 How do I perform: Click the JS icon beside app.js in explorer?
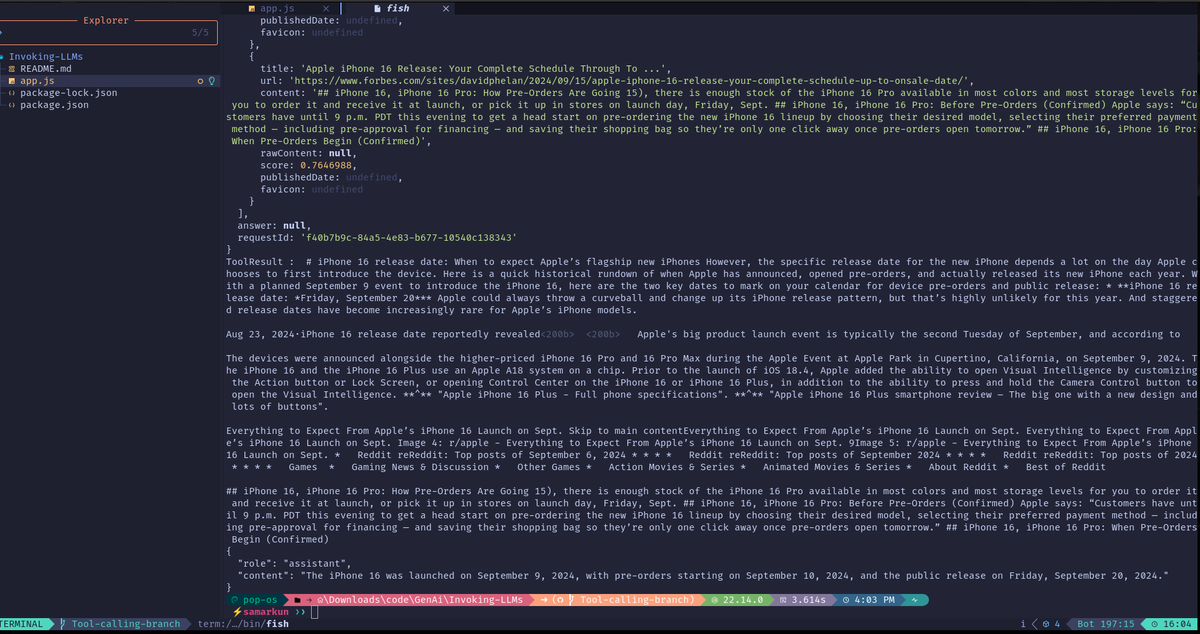[12, 81]
